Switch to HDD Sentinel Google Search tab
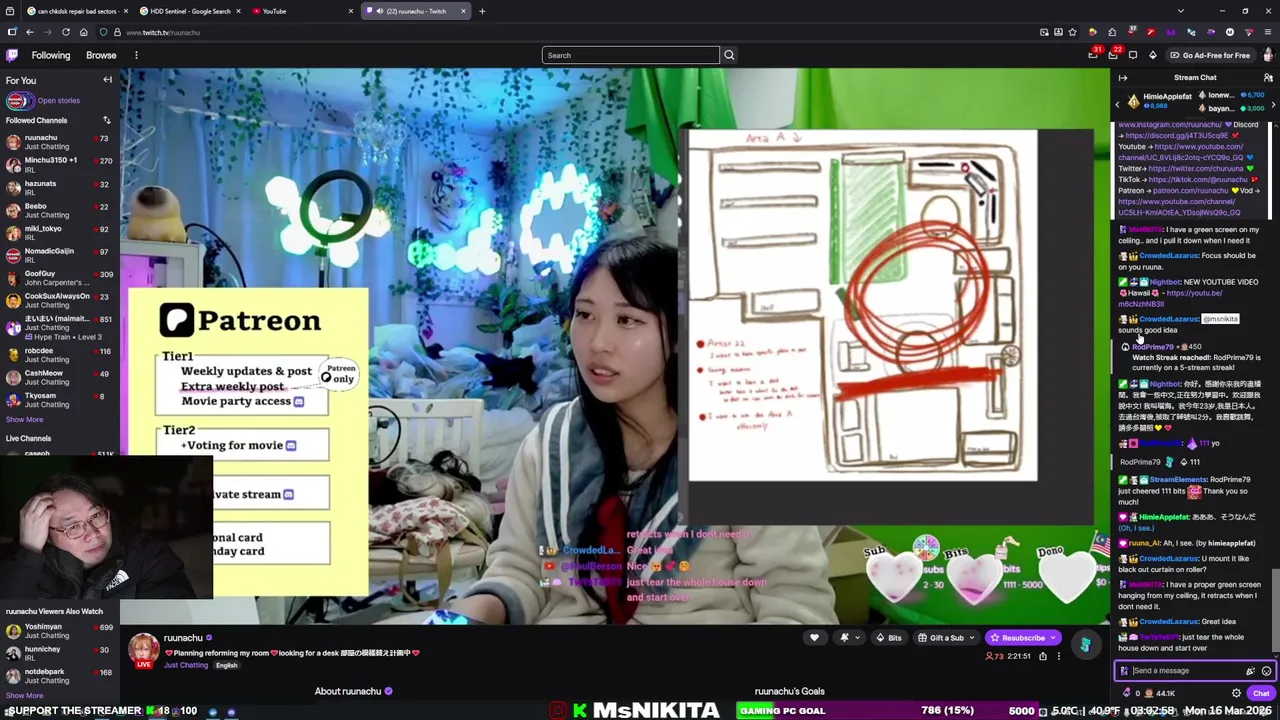The height and width of the screenshot is (720, 1280). click(x=190, y=11)
